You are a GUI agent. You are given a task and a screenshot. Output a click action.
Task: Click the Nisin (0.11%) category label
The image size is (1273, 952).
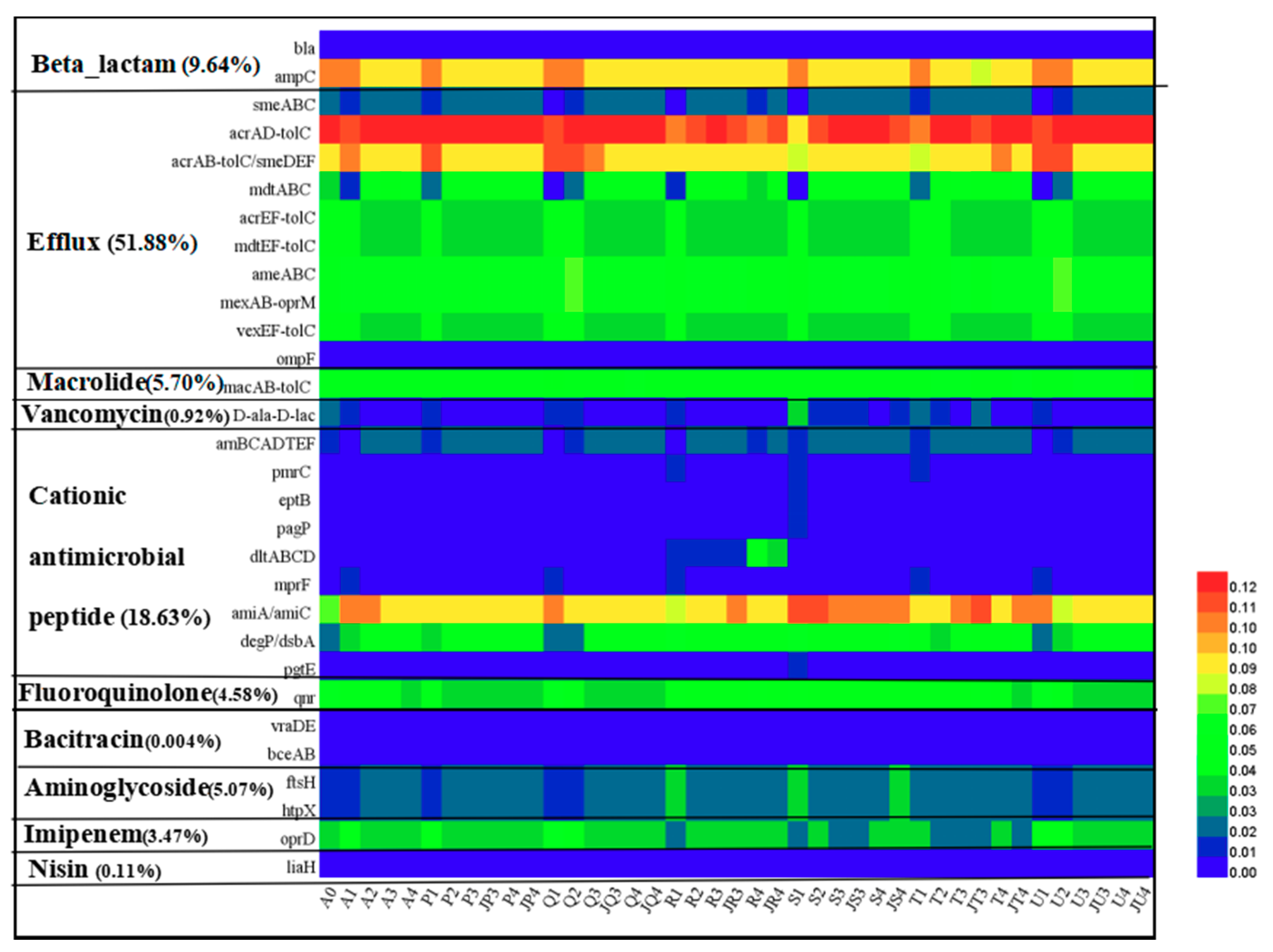pos(94,870)
